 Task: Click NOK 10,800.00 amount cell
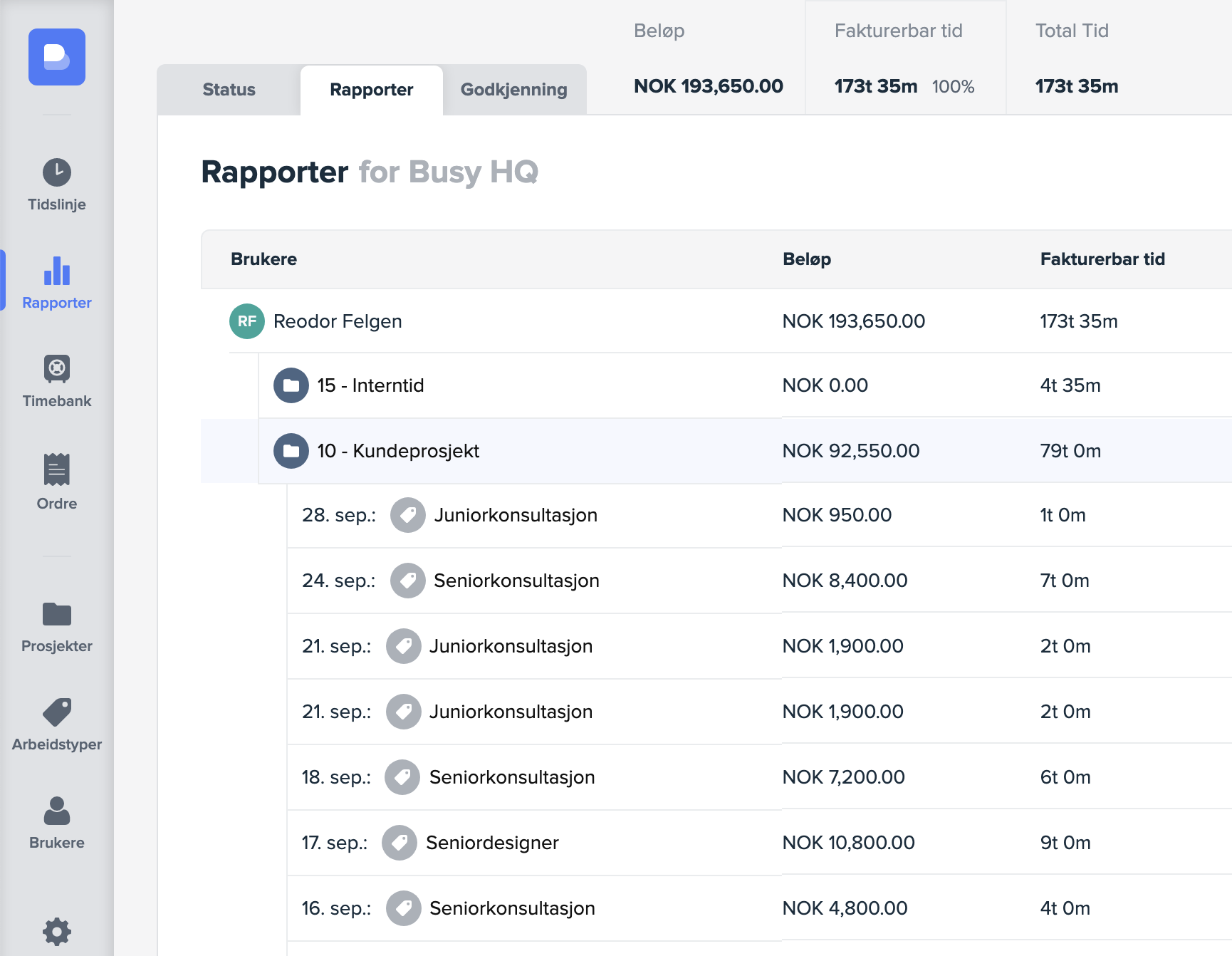point(849,843)
